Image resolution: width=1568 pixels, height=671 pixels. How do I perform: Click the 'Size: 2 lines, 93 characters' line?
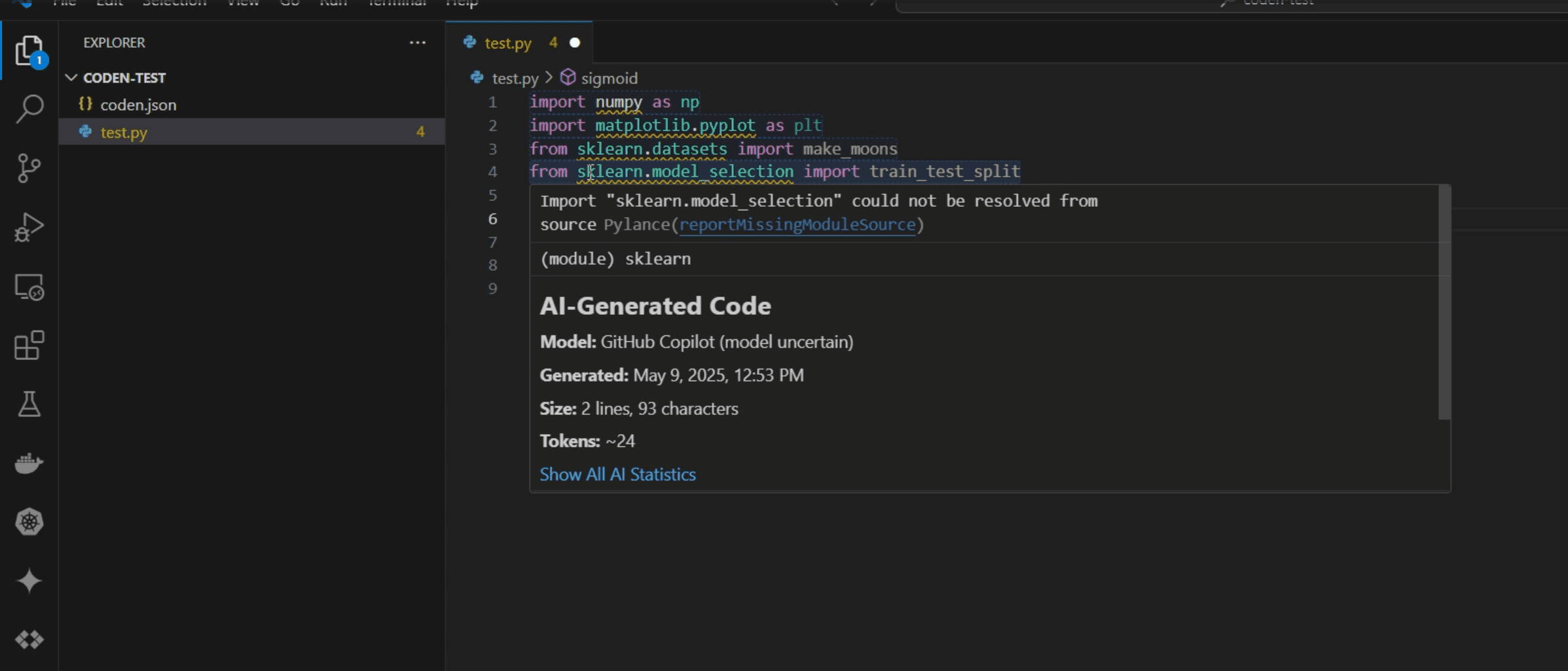639,408
